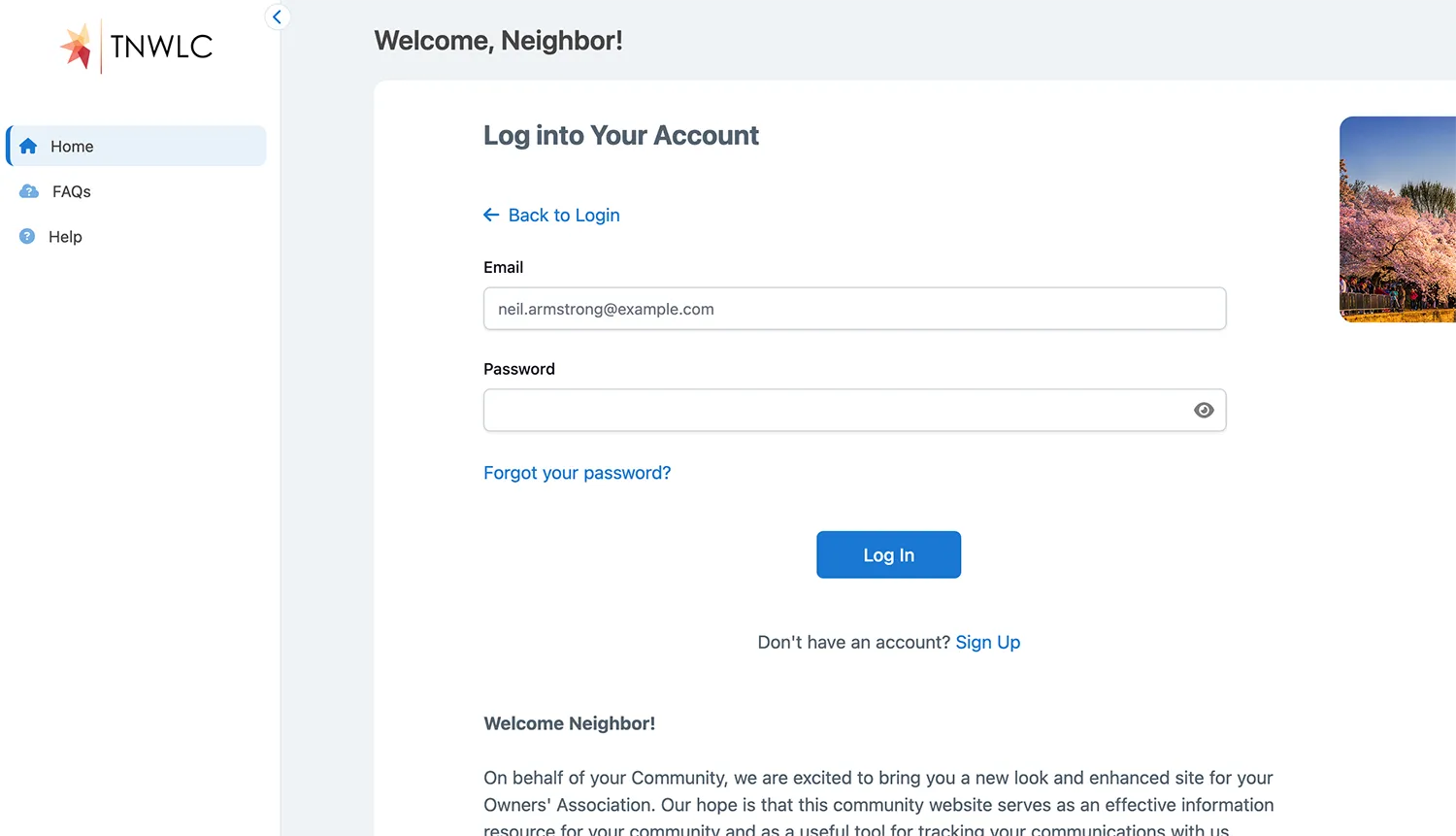Click the Home house icon
Viewport: 1456px width, 836px height.
click(28, 147)
